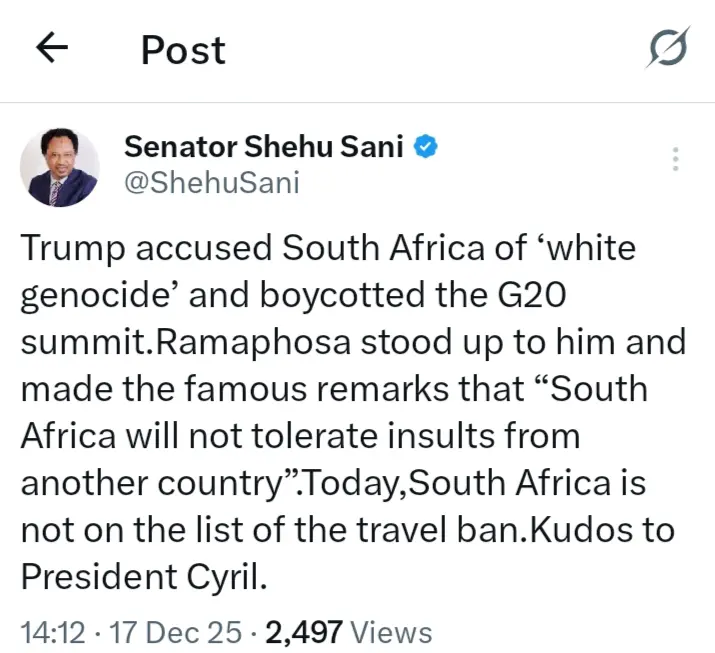Open Senator Shehu Sani display name
The image size is (715, 653).
(264, 148)
